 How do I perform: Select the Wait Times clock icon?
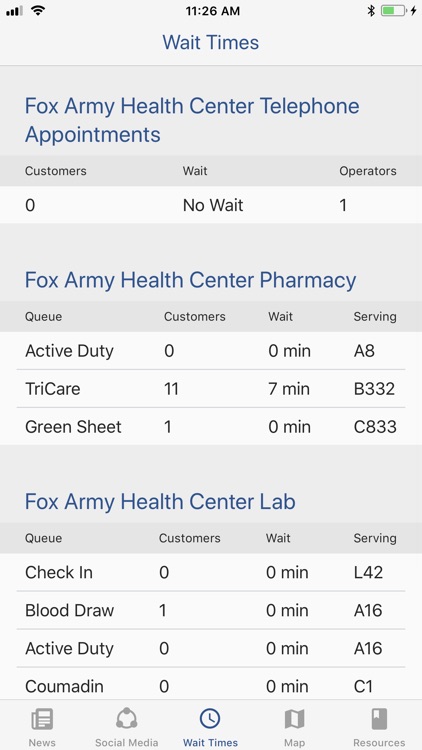click(x=210, y=718)
